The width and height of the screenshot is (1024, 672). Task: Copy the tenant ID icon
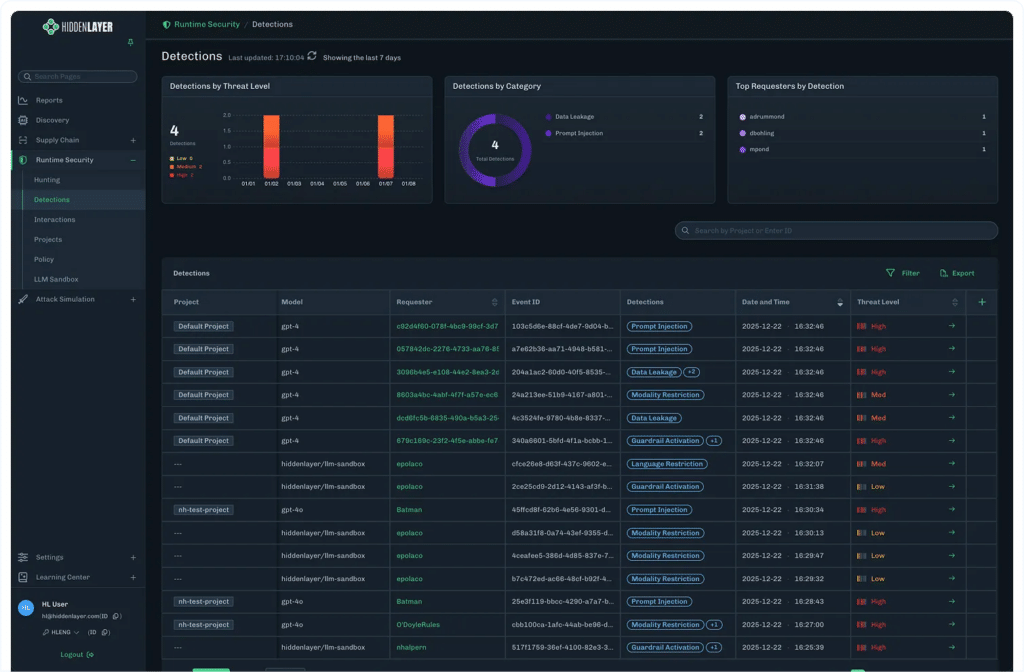pyautogui.click(x=106, y=632)
